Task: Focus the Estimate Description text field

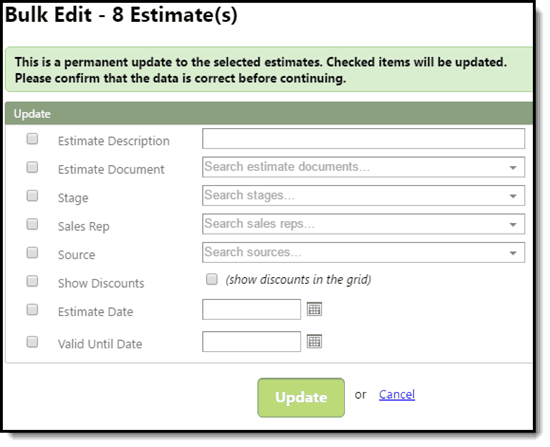Action: [x=363, y=139]
